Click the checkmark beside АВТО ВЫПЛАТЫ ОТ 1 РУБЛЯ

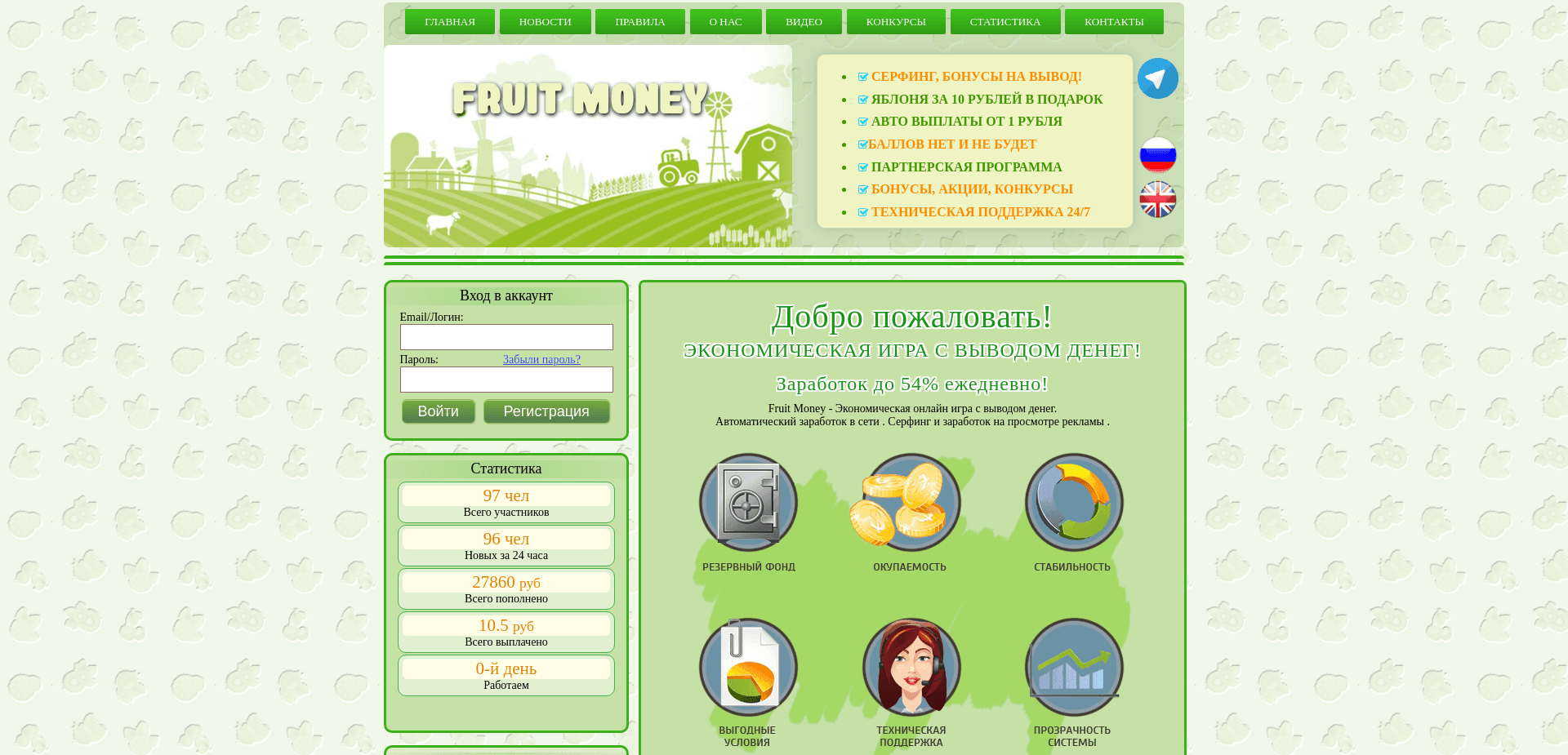[x=863, y=121]
